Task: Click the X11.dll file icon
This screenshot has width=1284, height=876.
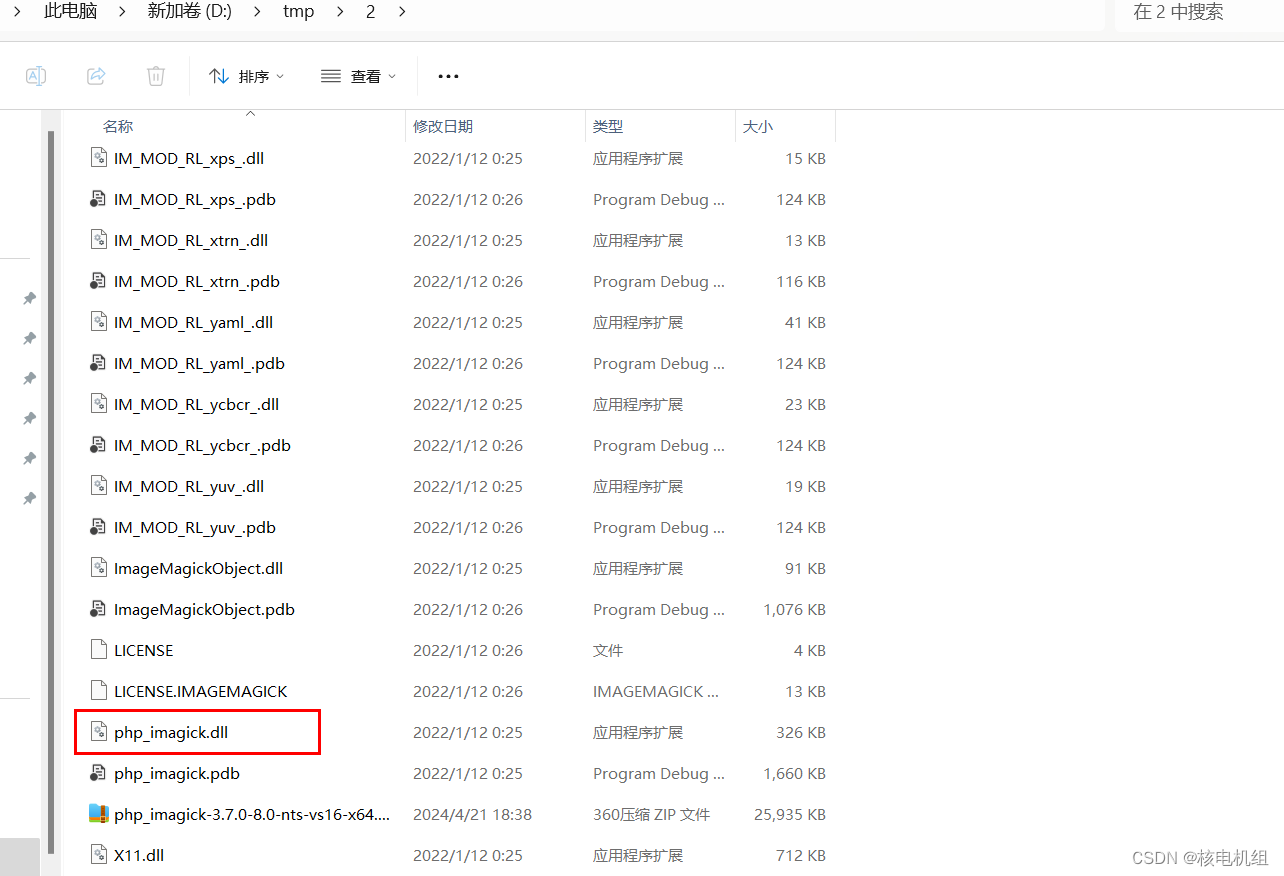Action: click(98, 855)
